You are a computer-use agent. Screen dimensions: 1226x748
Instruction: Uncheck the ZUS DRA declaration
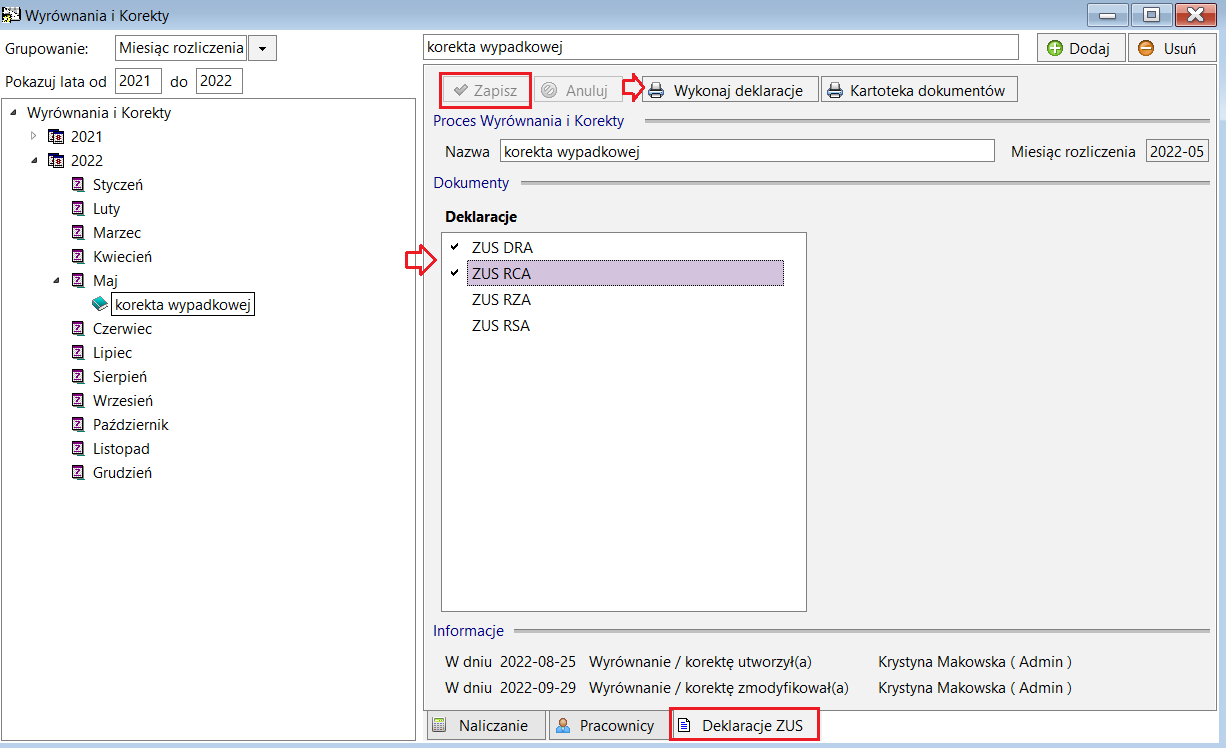click(x=455, y=247)
